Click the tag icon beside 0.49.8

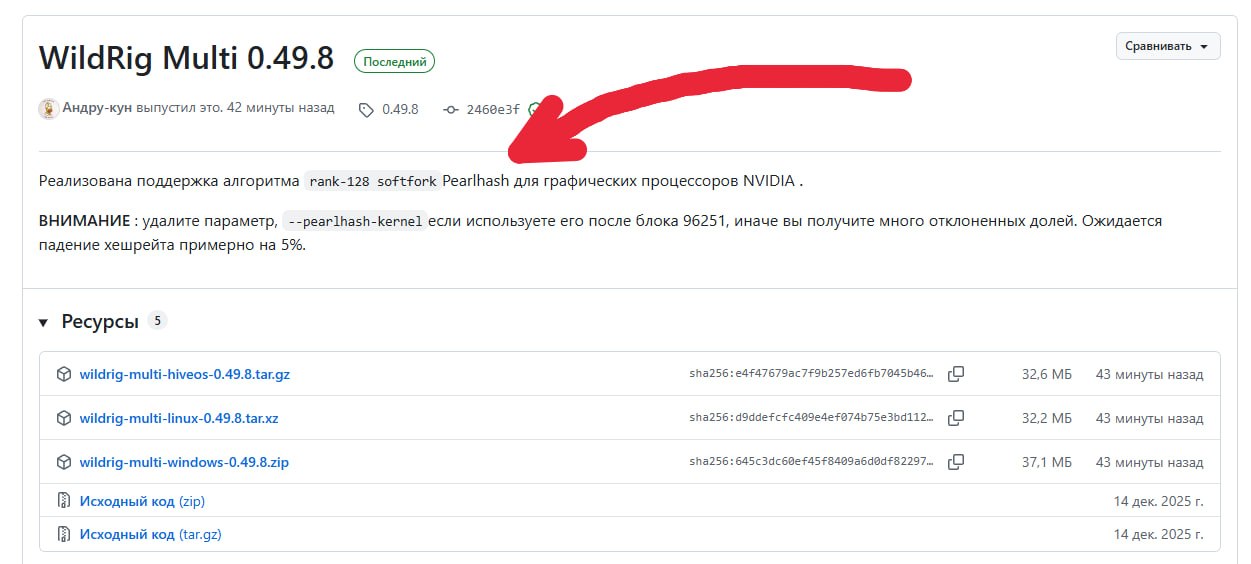366,110
